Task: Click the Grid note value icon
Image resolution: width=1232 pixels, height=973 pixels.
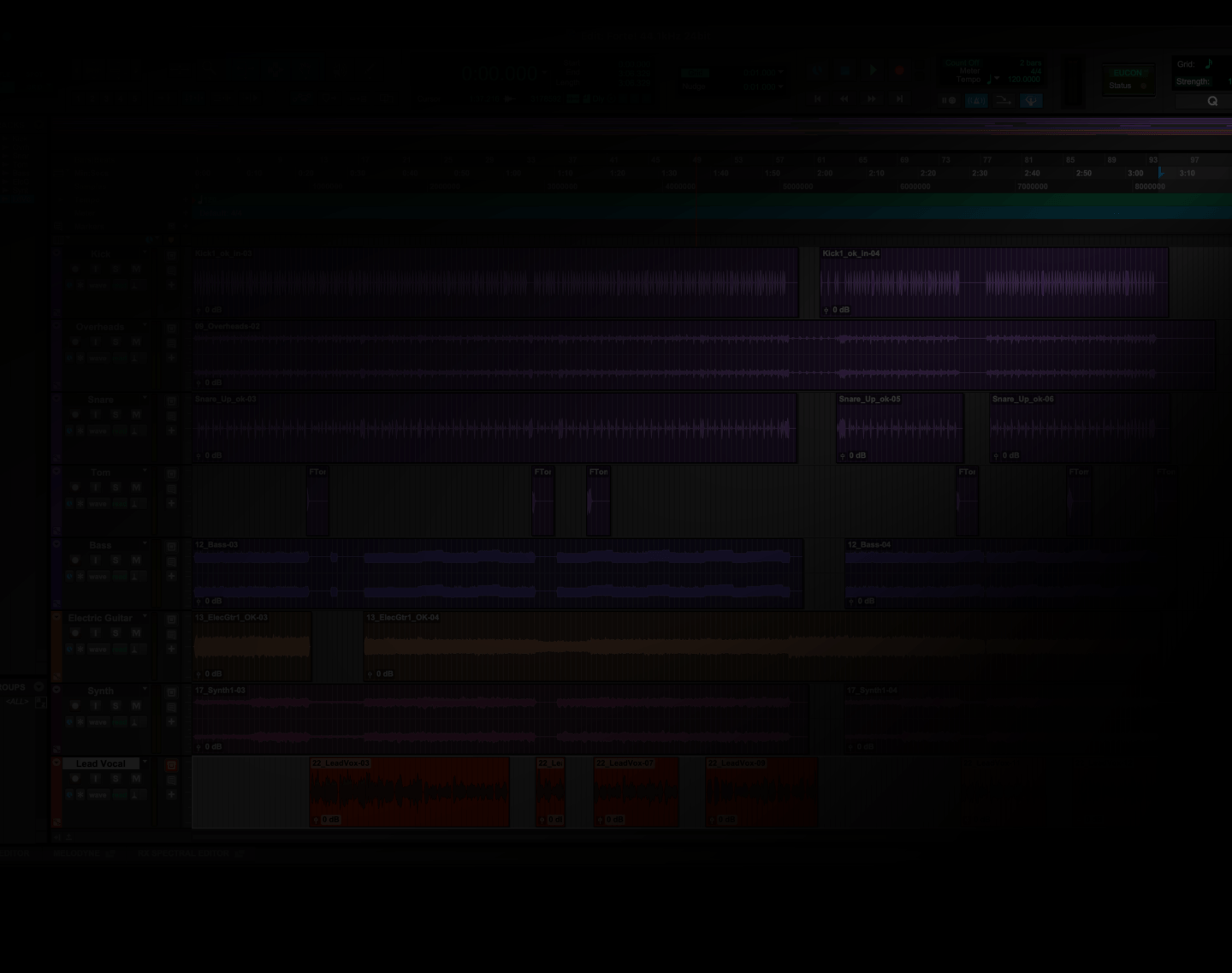Action: coord(1209,63)
